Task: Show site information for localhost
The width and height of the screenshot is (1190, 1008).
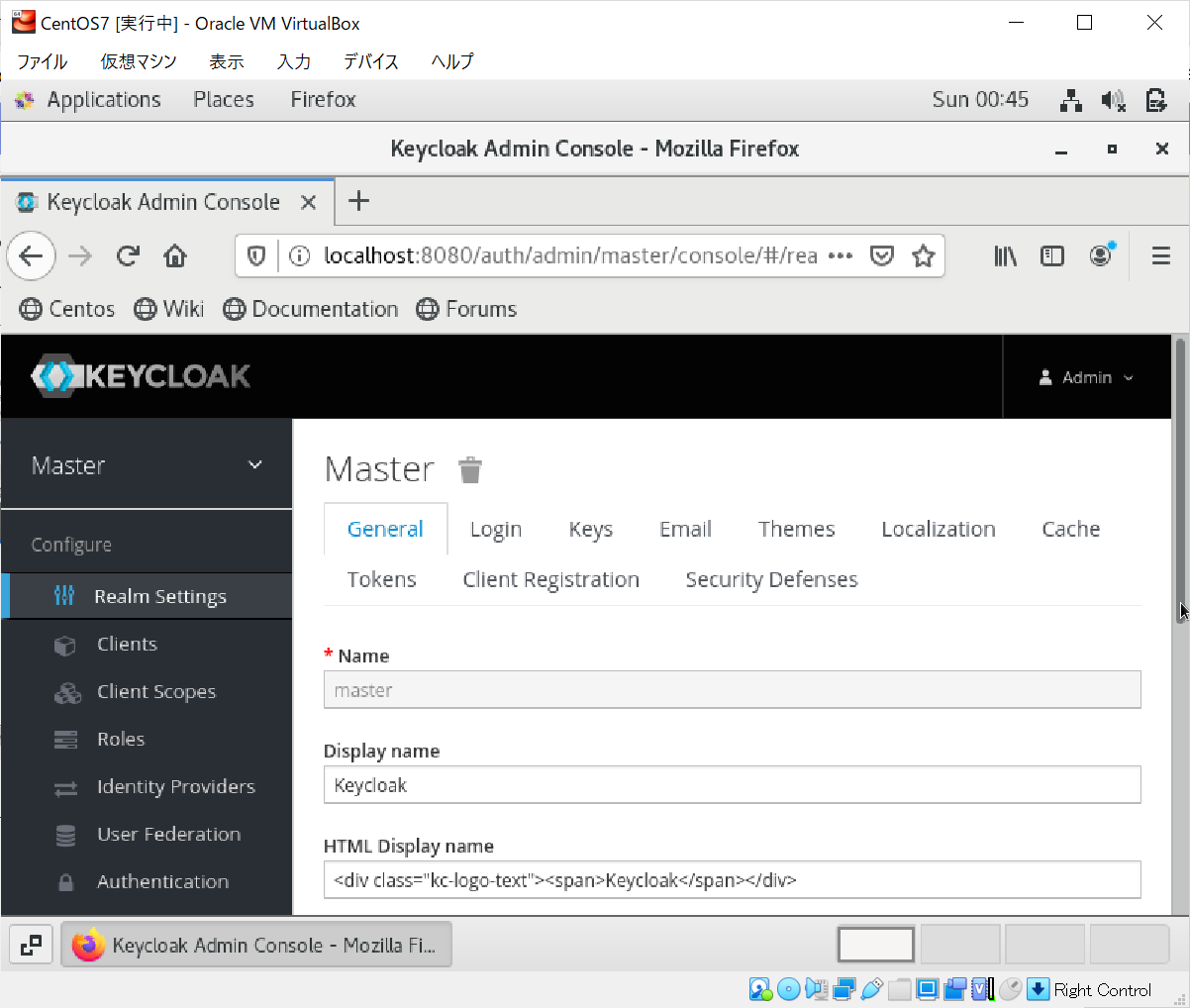Action: 299,256
